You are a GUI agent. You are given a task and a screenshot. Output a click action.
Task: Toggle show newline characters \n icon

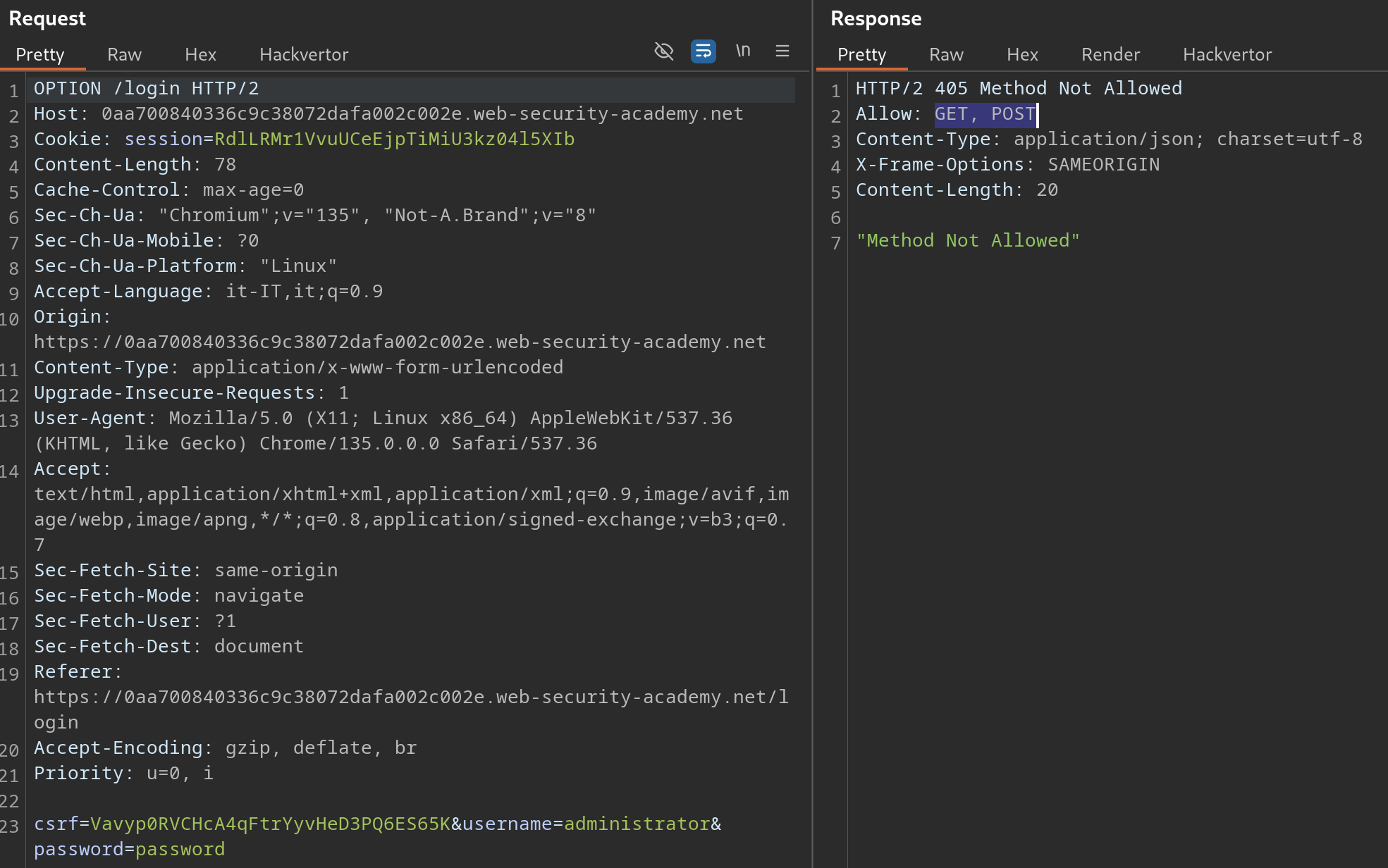743,51
